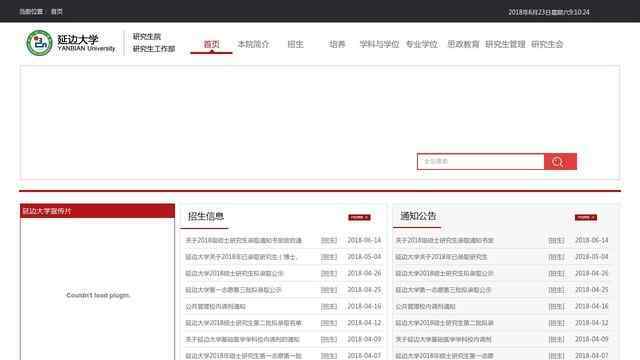The image size is (640, 360).
Task: Open the 研究生会 navigation item
Action: tap(547, 44)
